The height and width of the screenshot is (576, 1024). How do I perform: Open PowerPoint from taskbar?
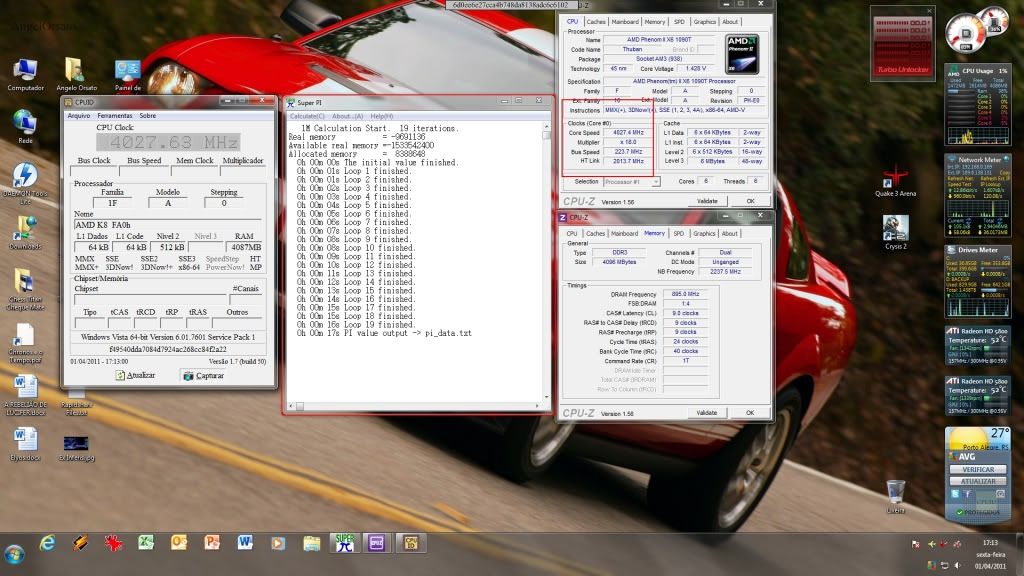[212, 543]
